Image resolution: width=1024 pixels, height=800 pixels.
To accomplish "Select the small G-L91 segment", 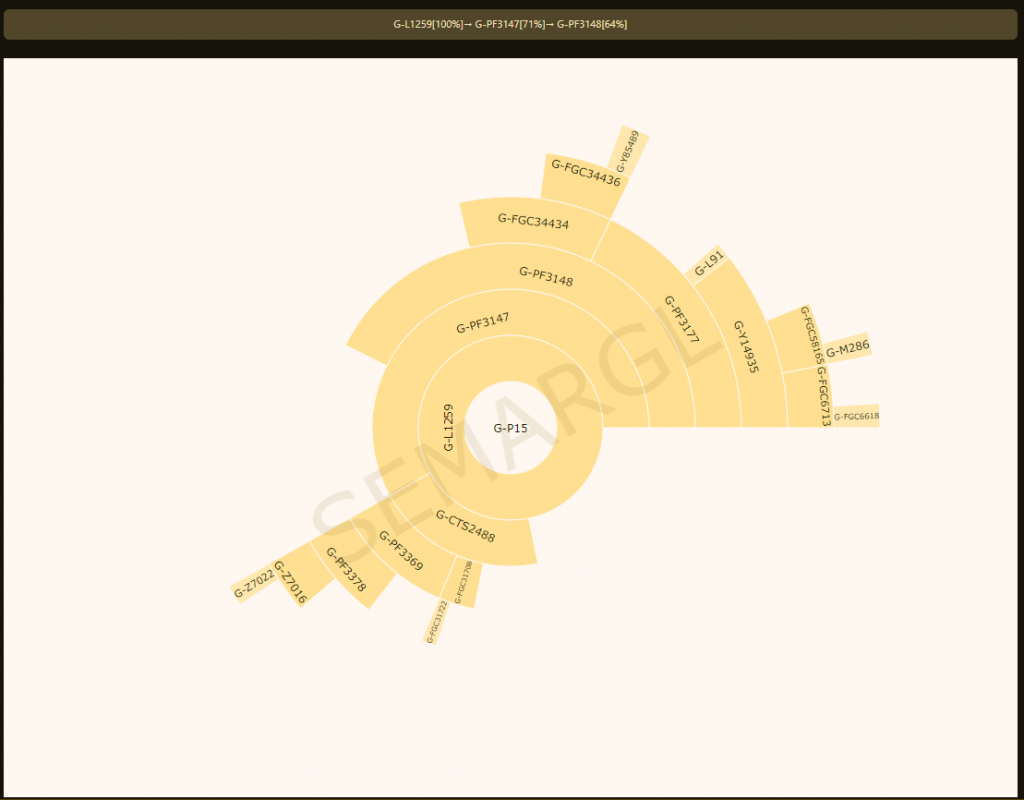I will point(708,263).
